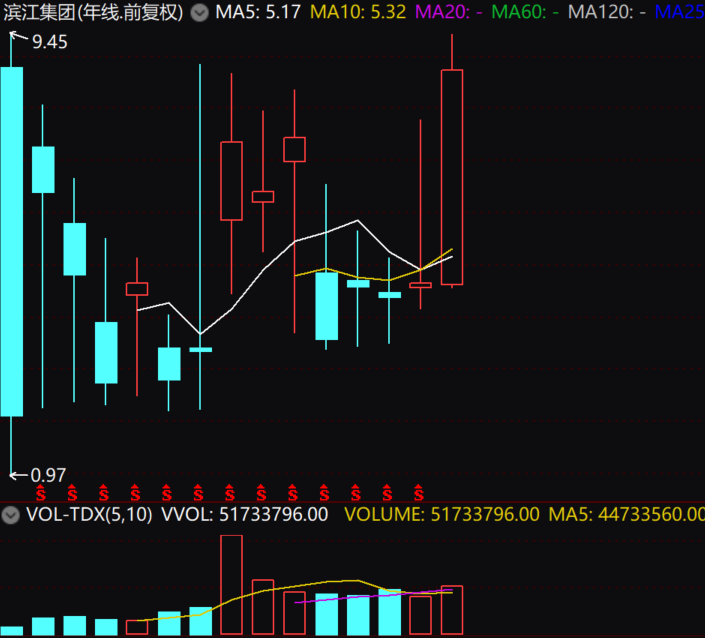
Task: Click the tall cyan candlestick at far left
Action: (11, 240)
